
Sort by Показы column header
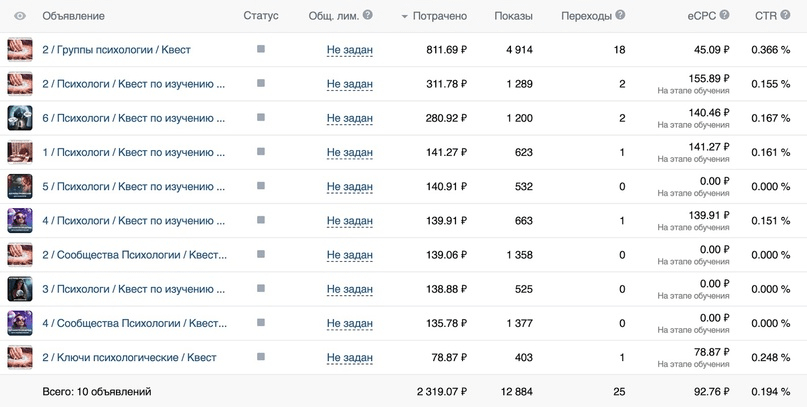tap(513, 16)
